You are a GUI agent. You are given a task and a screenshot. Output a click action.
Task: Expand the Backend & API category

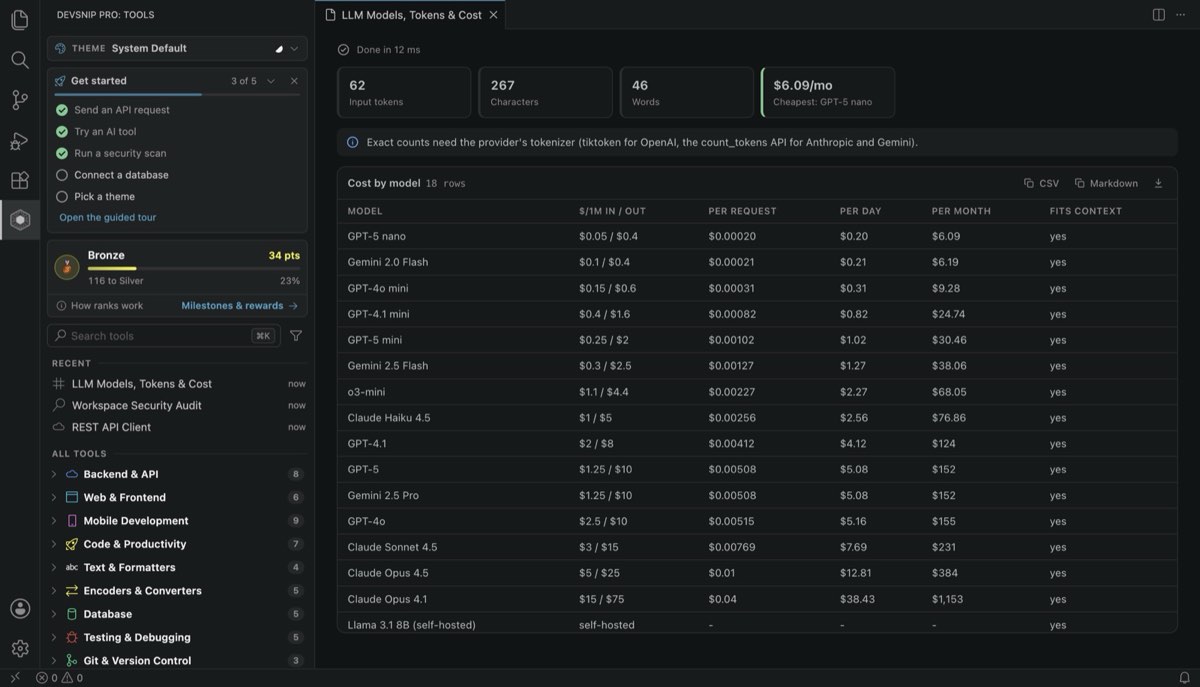[x=177, y=474]
